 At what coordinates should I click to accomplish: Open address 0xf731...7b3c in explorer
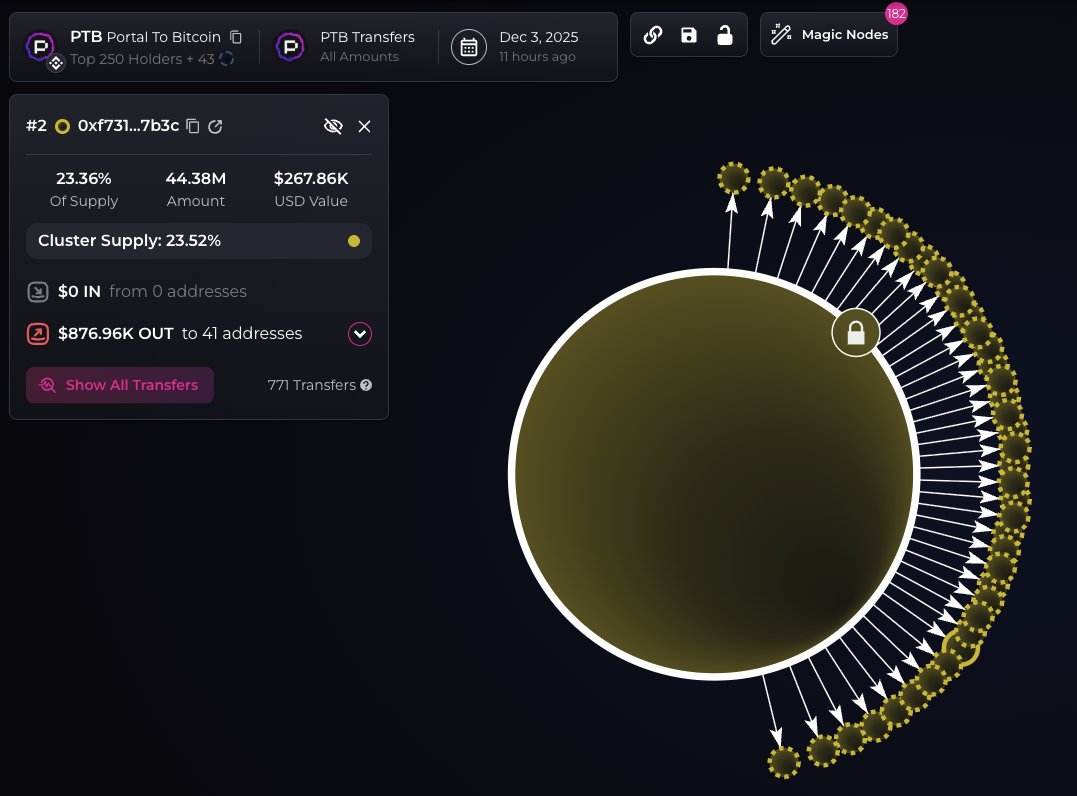click(x=215, y=126)
